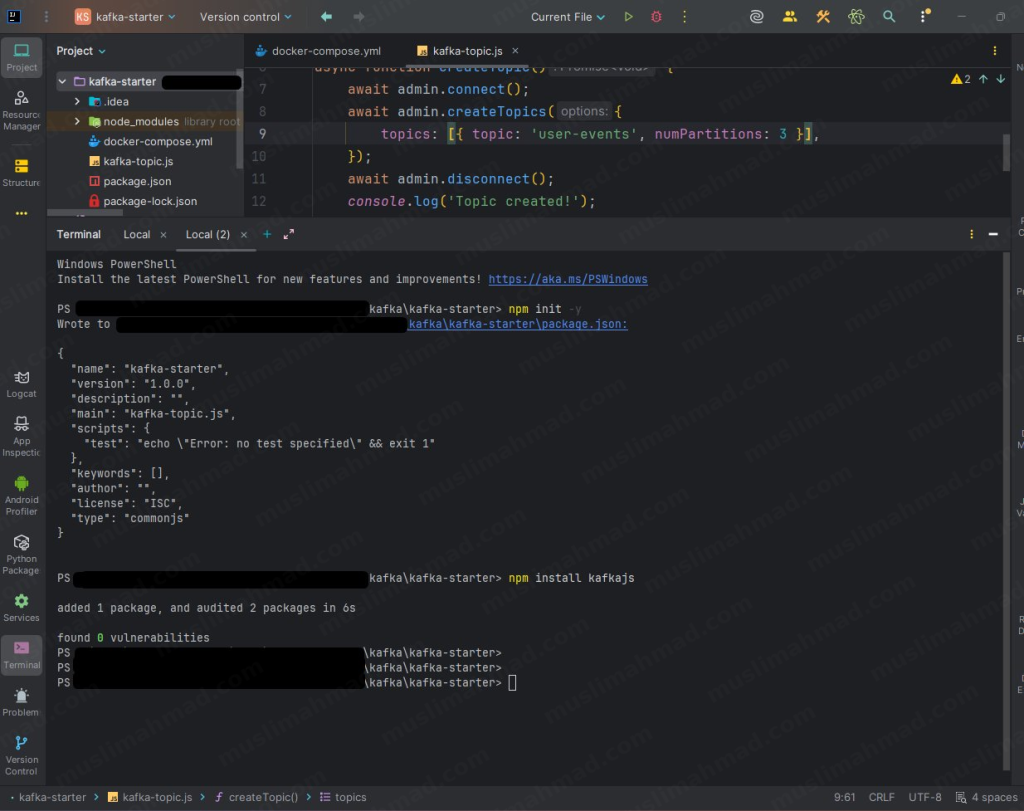
Task: Open the Version Control tool window
Action: pyautogui.click(x=21, y=748)
